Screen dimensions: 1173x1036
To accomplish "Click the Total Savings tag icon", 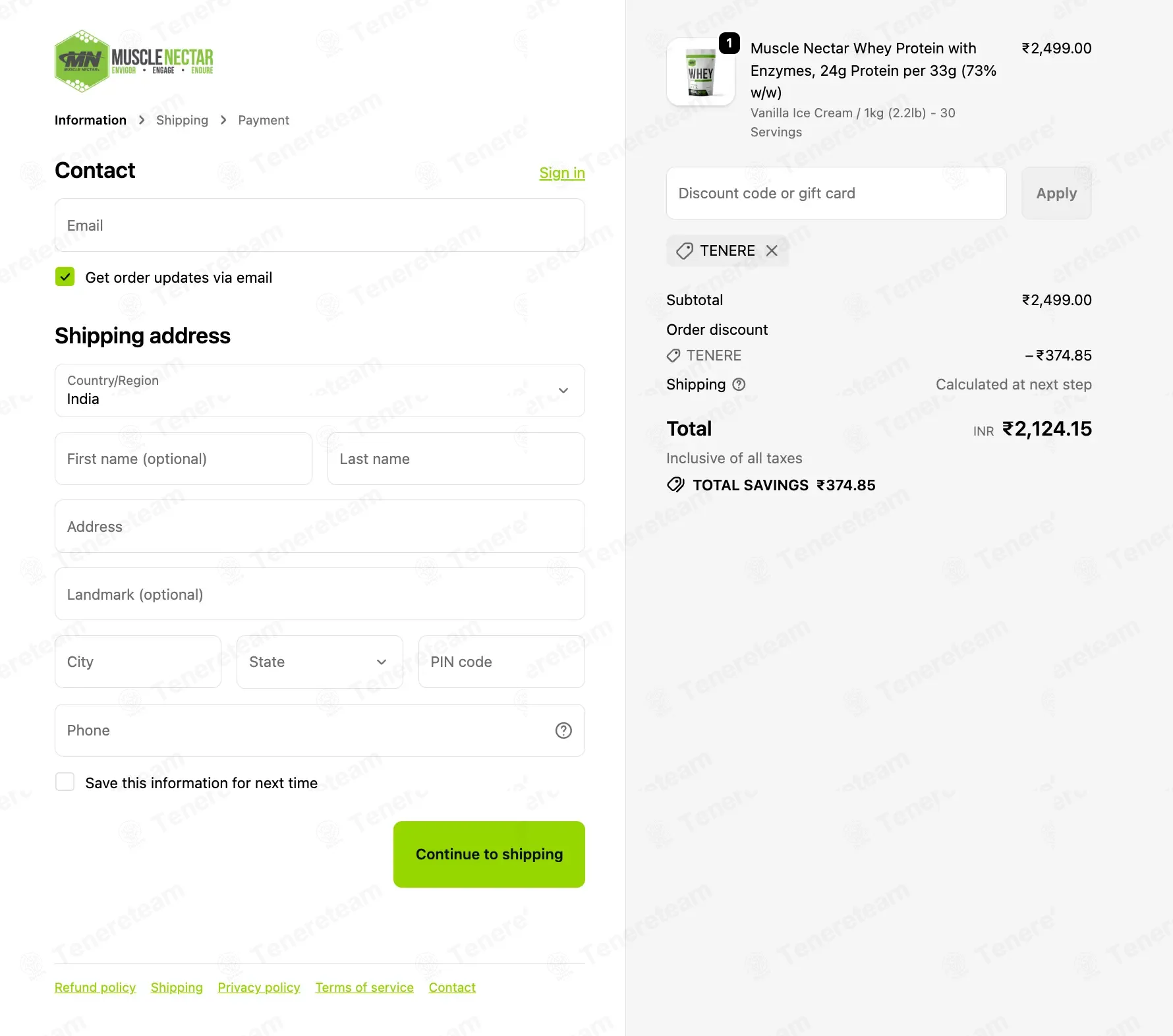I will click(675, 485).
